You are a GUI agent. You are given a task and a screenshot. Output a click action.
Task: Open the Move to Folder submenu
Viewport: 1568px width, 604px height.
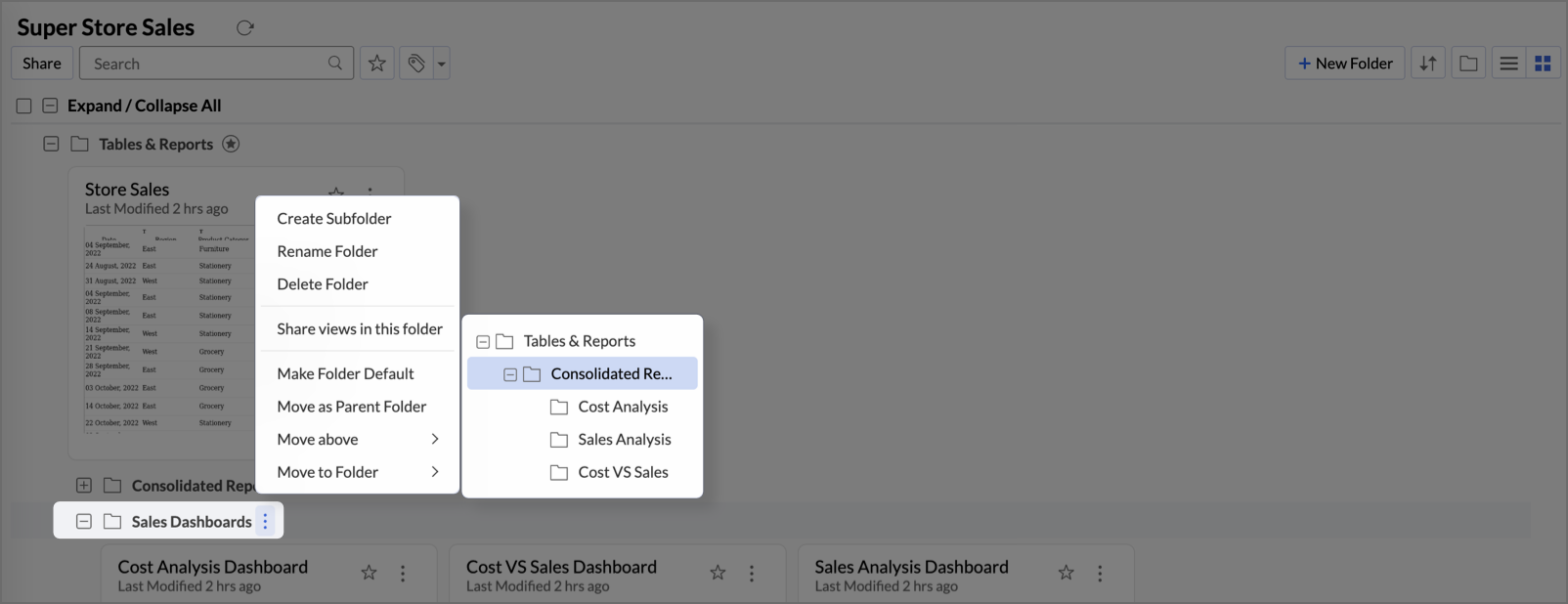click(358, 472)
